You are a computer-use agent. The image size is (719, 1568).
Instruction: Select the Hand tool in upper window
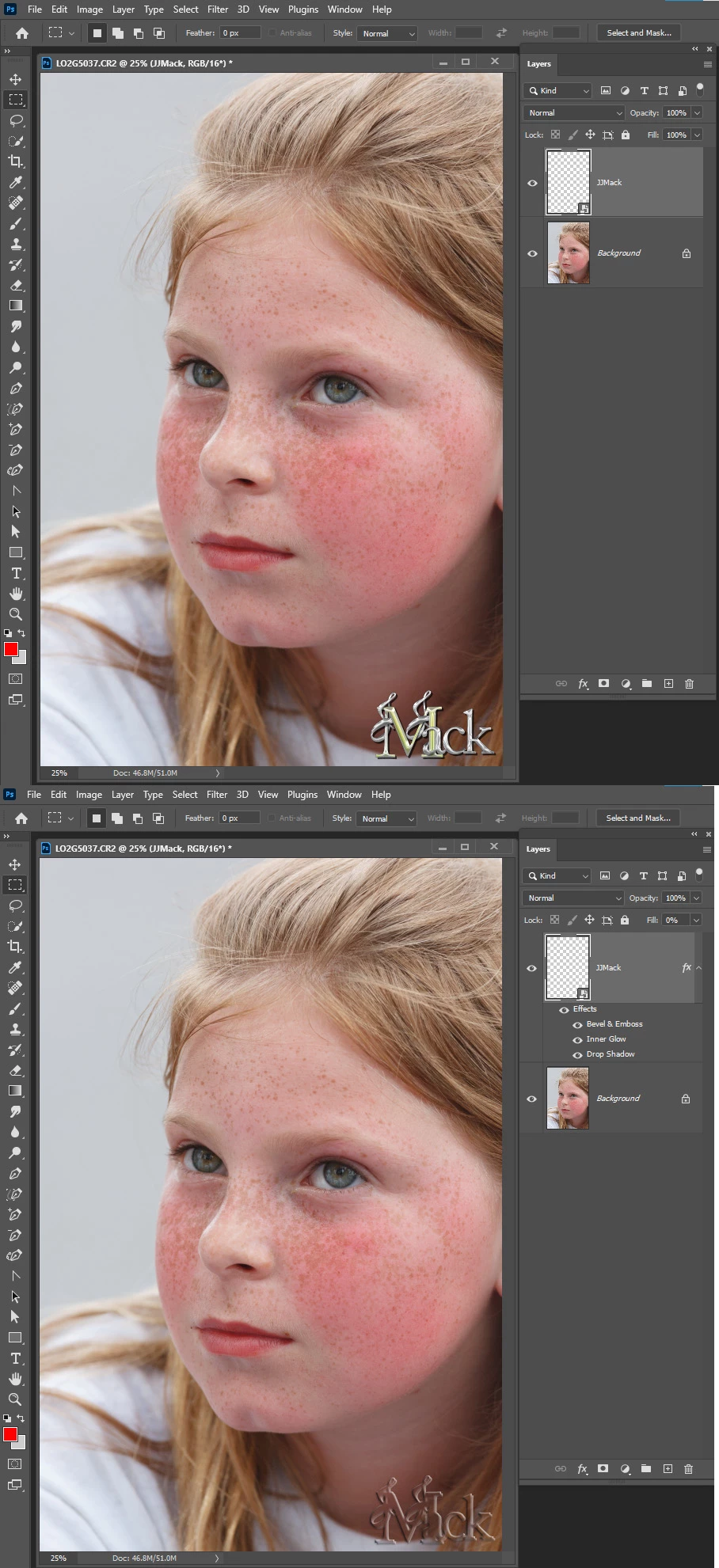pyautogui.click(x=15, y=594)
